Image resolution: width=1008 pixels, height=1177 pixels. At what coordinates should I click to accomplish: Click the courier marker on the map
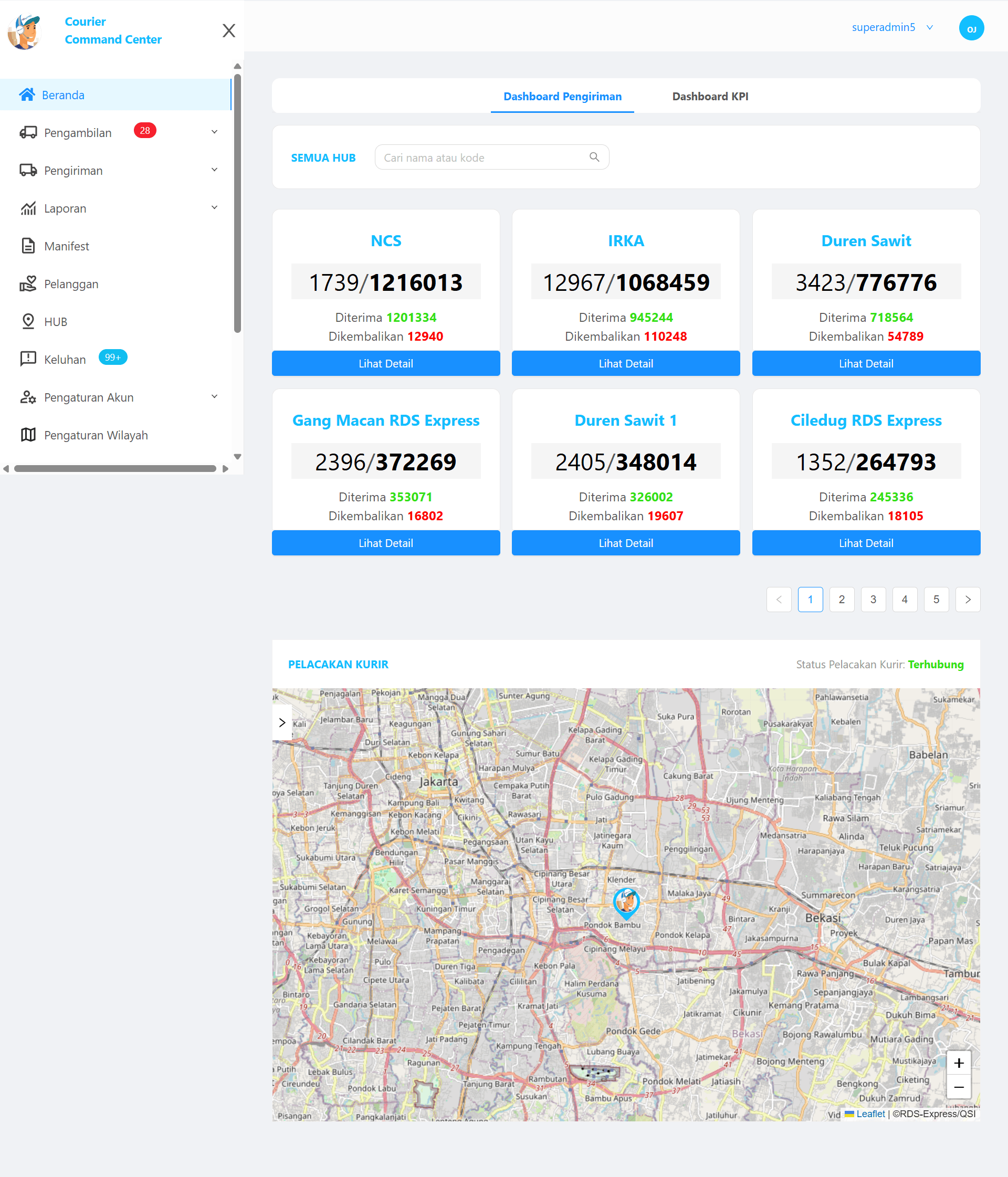[626, 902]
